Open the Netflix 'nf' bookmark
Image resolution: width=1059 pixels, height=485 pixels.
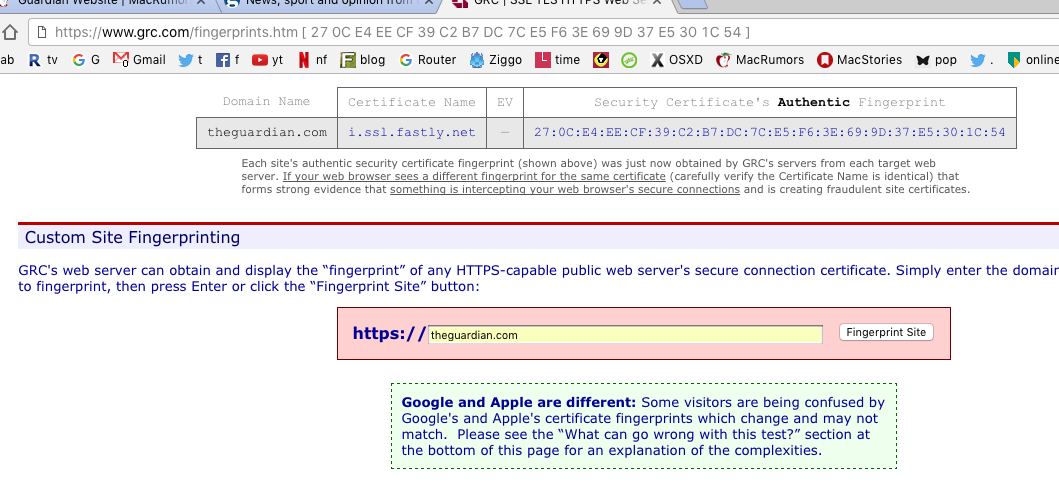(x=312, y=60)
